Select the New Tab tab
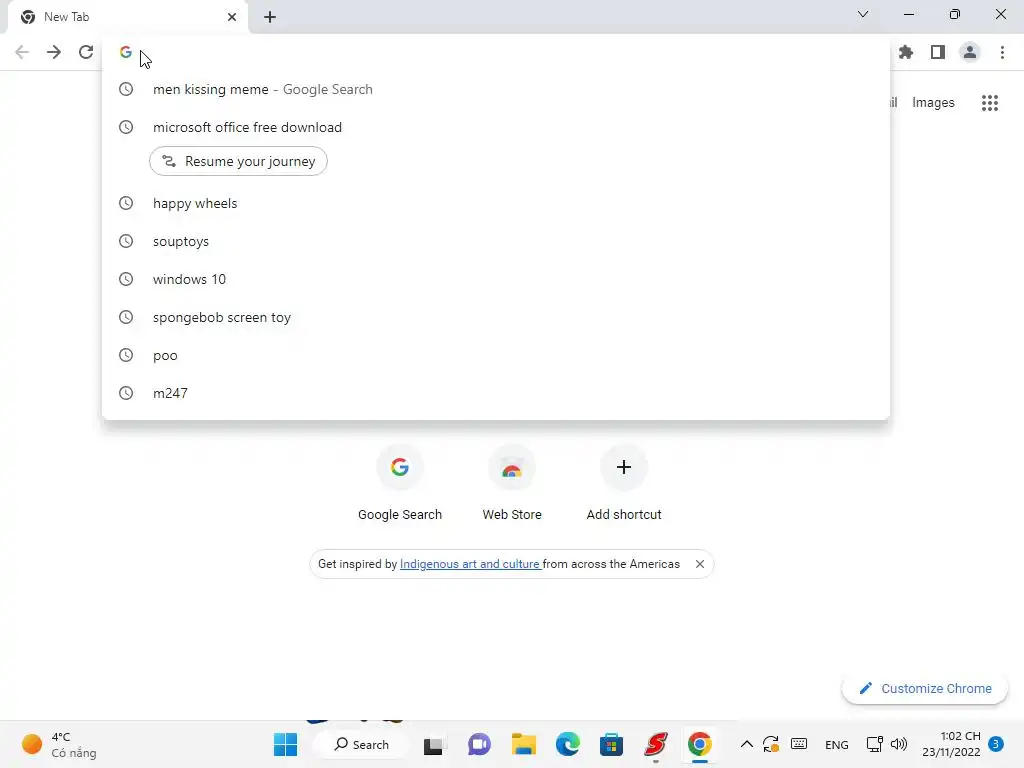This screenshot has height=768, width=1024. click(x=128, y=17)
